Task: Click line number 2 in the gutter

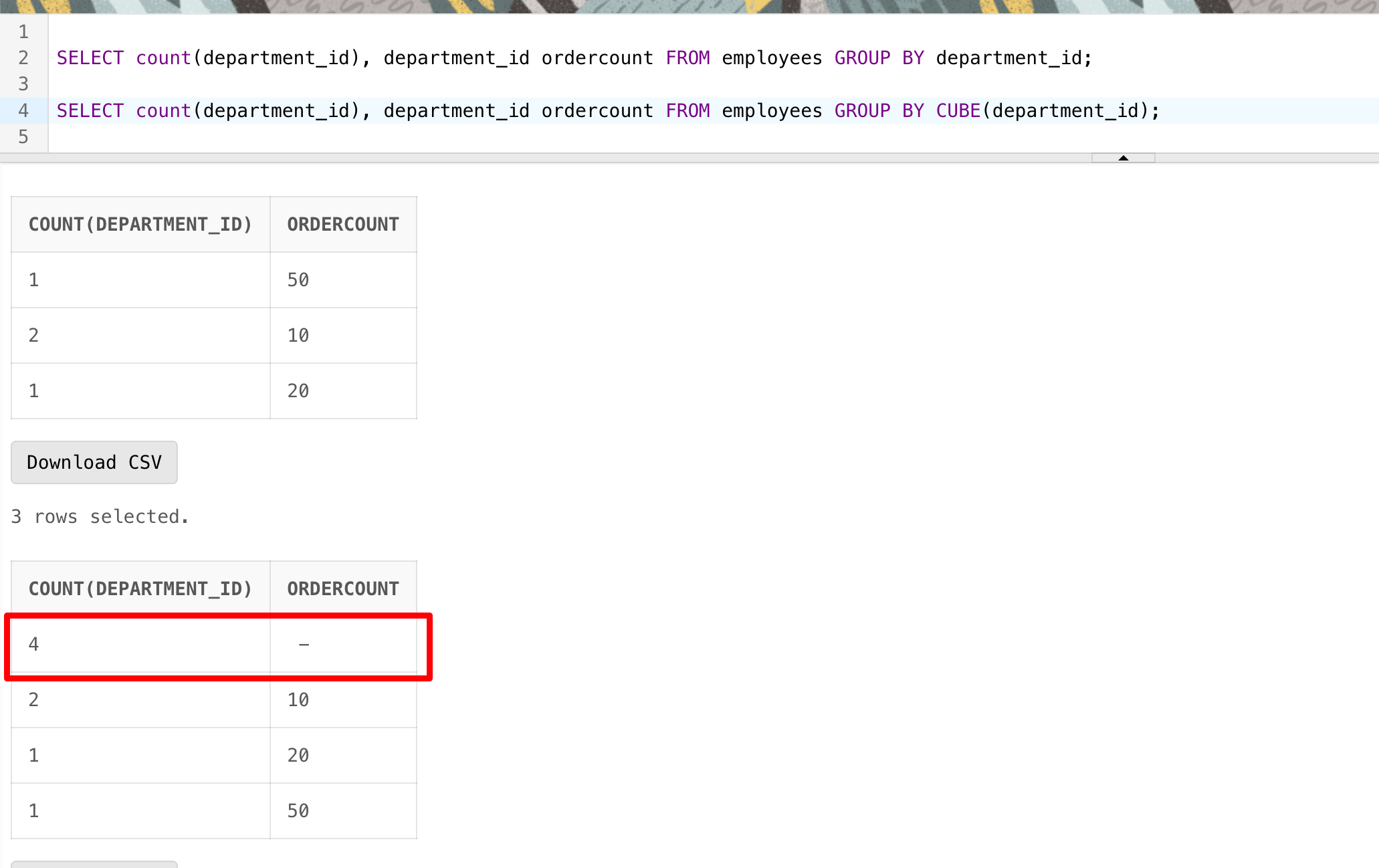Action: tap(23, 58)
